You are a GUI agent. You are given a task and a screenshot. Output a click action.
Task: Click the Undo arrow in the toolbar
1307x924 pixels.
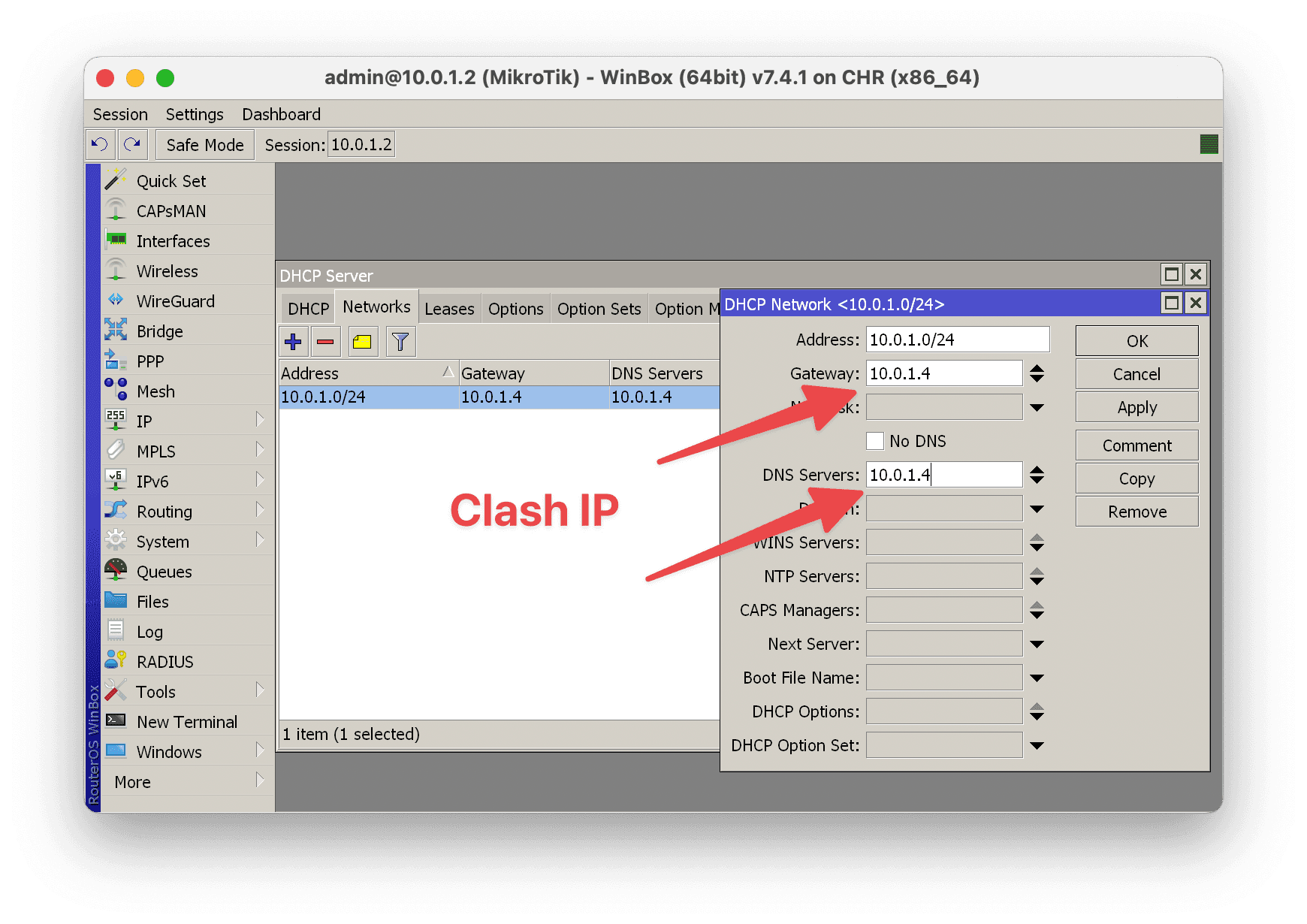coord(101,143)
